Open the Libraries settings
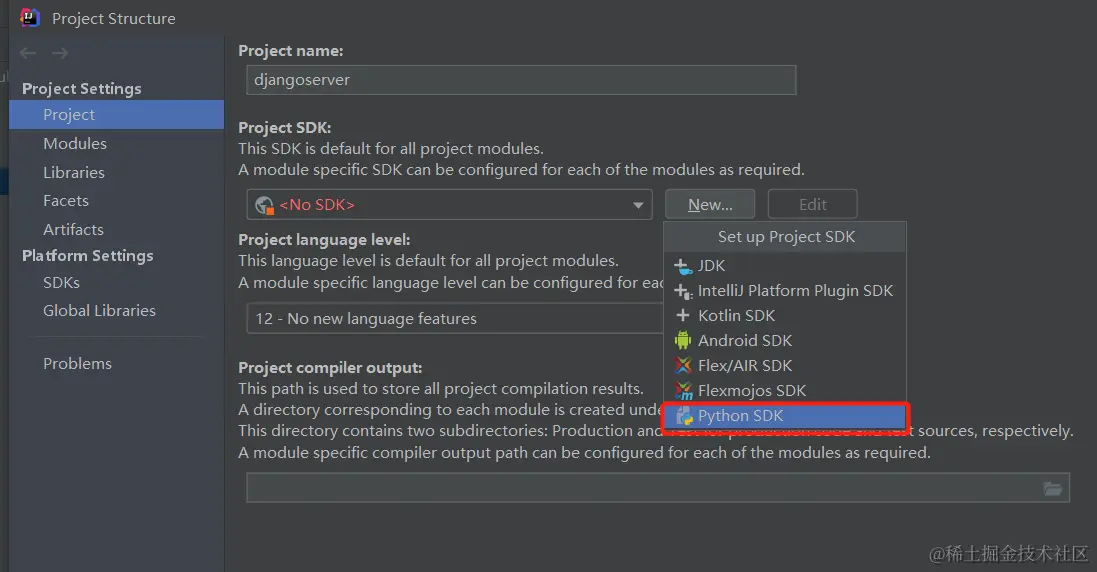 [73, 172]
